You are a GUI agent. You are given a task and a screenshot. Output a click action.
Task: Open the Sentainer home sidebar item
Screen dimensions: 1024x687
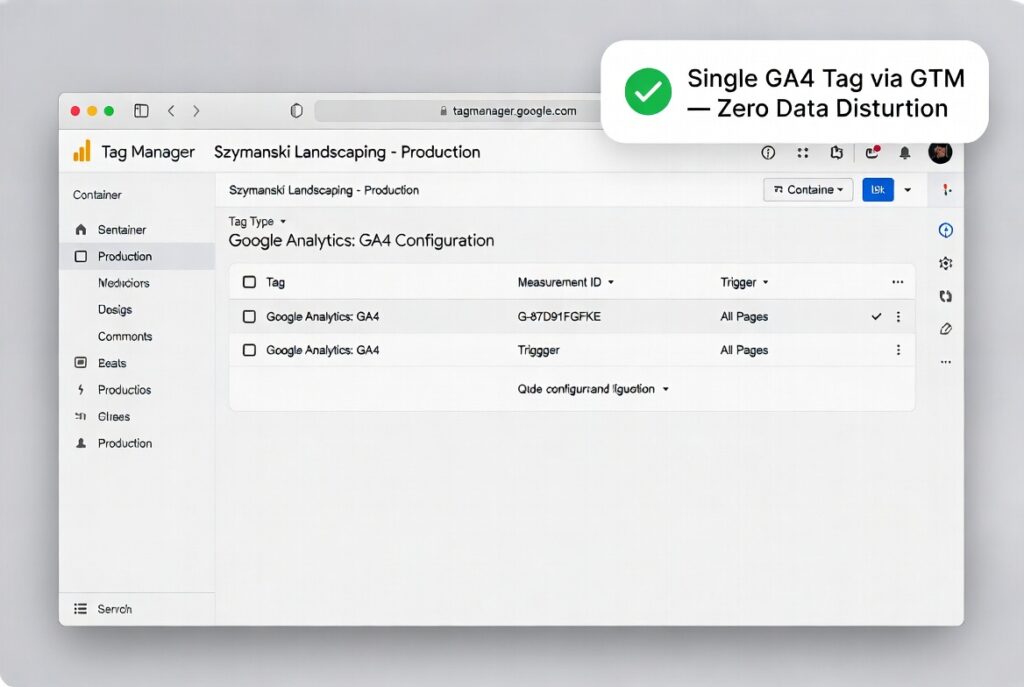[x=137, y=230]
